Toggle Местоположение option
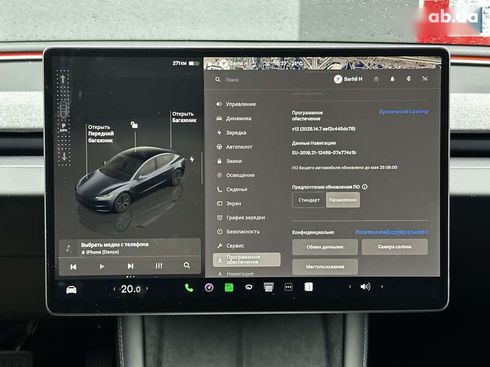 [x=325, y=267]
